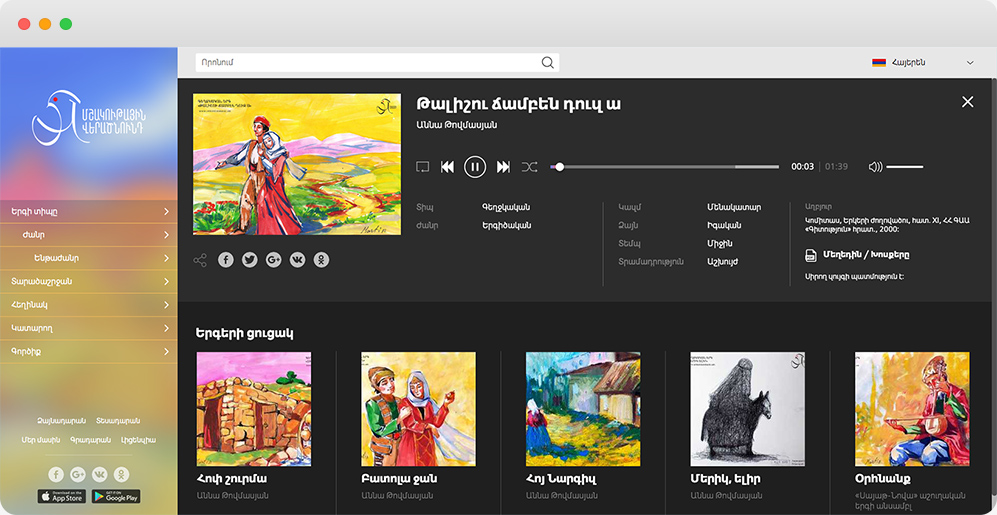The image size is (997, 515).
Task: Share the song on Twitter
Action: coord(250,260)
